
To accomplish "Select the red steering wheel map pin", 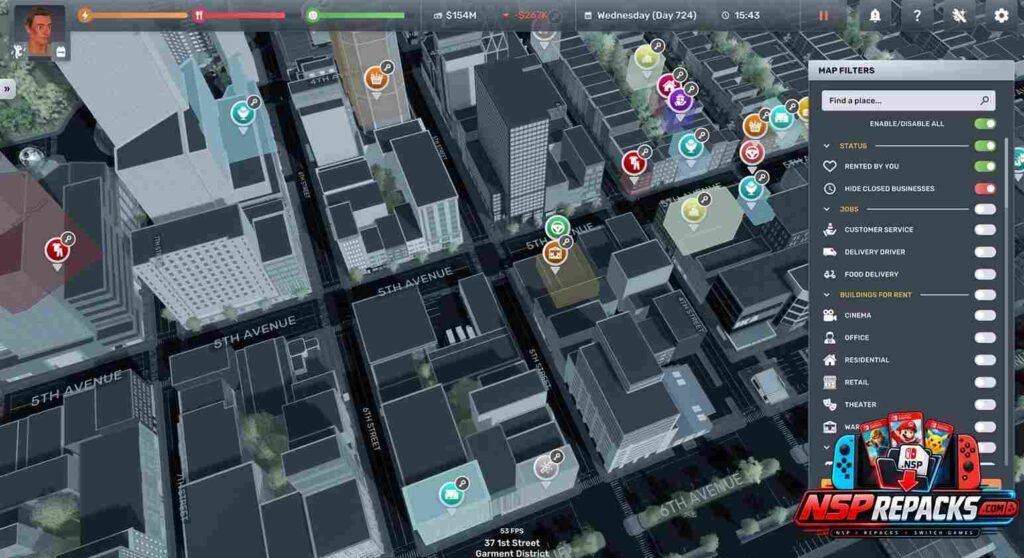I will coord(752,153).
